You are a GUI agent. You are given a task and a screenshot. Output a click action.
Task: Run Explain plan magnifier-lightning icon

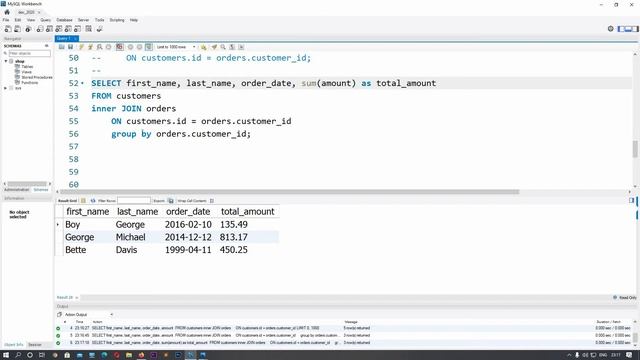click(x=99, y=47)
